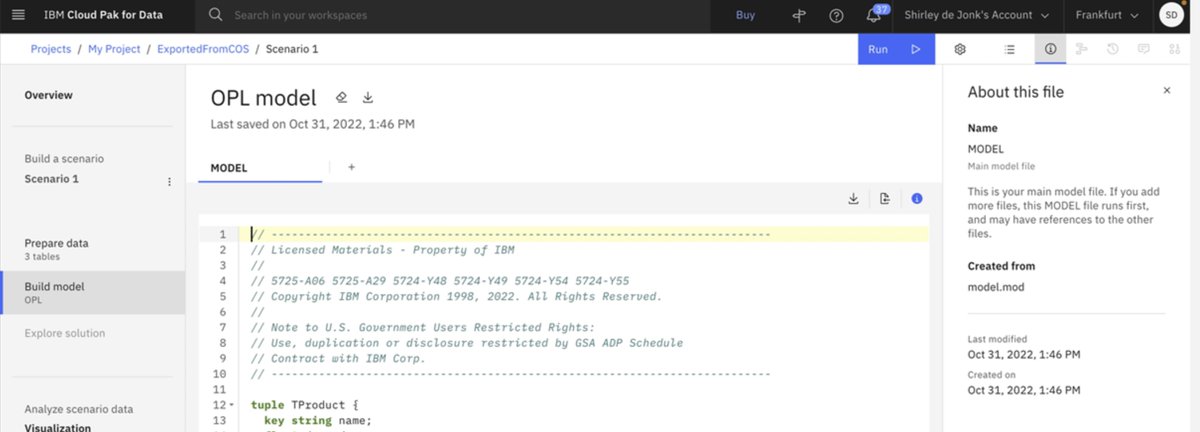Select Build model OPL in sidebar
The height and width of the screenshot is (432, 1200).
92,292
